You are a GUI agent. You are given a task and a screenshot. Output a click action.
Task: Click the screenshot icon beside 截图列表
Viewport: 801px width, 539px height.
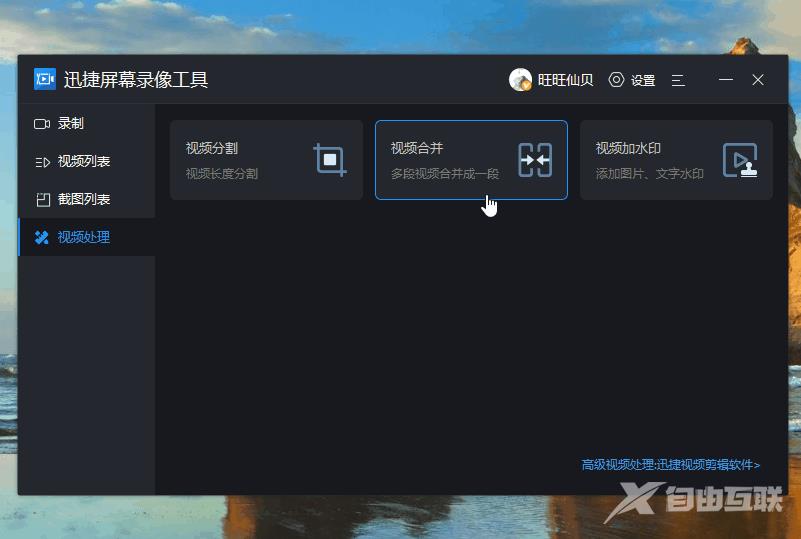tap(42, 200)
